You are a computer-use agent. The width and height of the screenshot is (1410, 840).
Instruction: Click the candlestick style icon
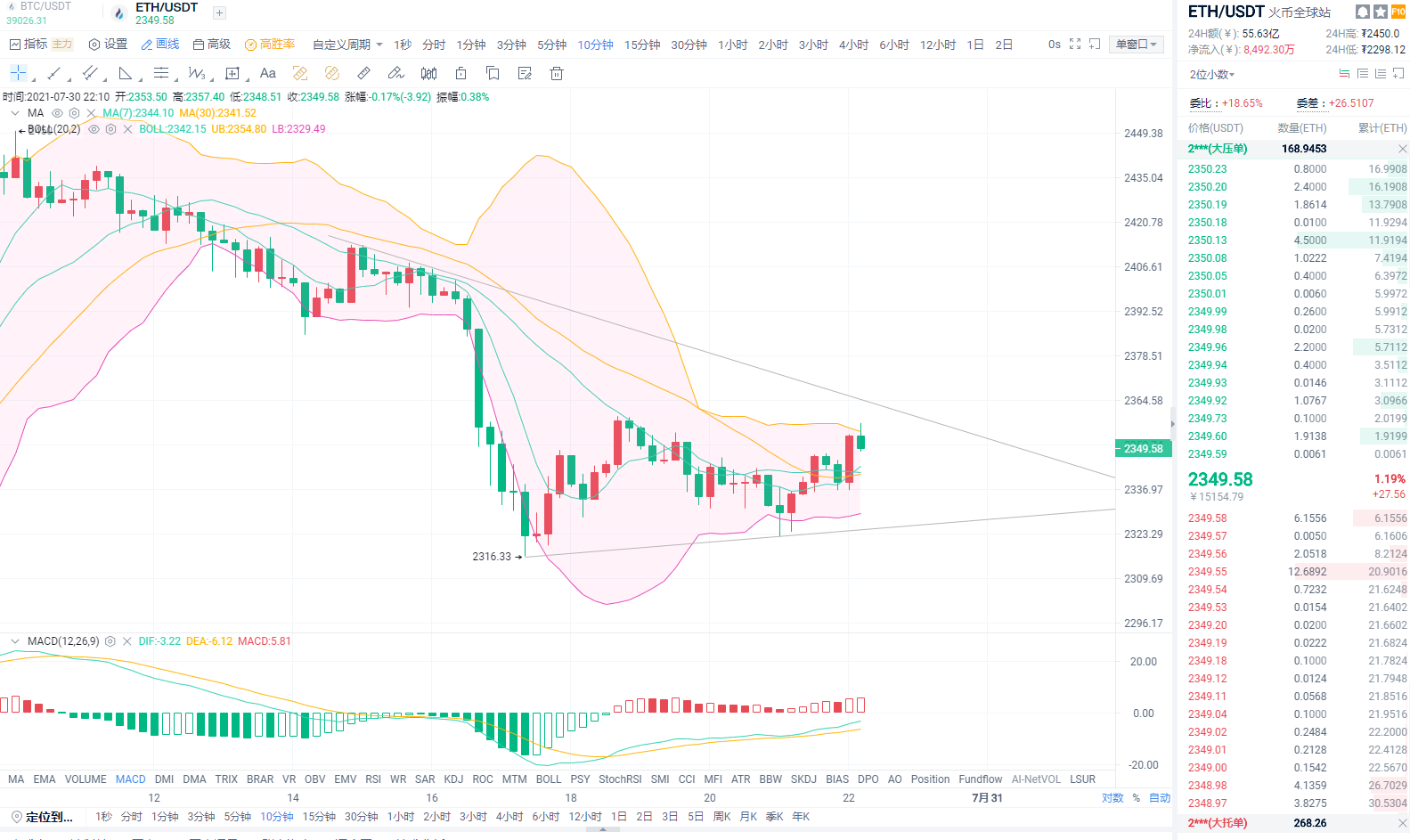point(428,73)
